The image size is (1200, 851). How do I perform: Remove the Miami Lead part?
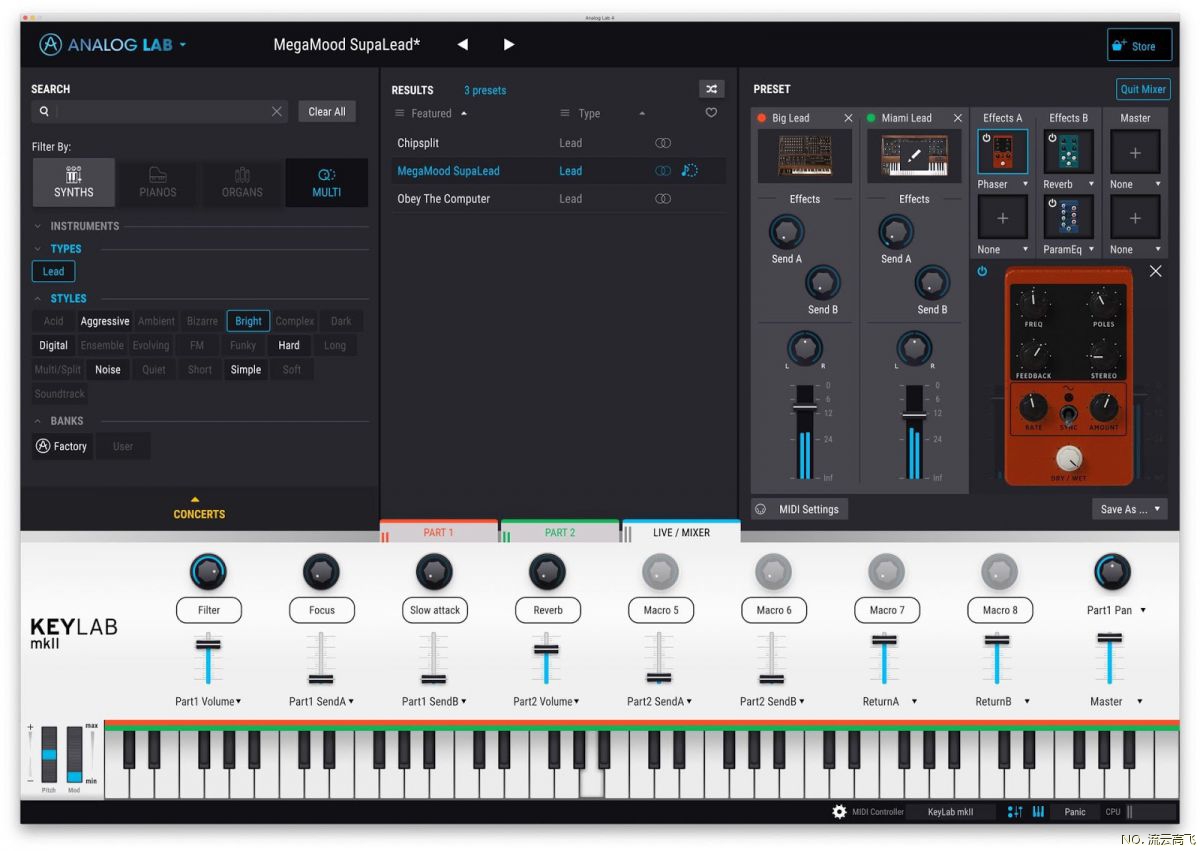pyautogui.click(x=957, y=118)
